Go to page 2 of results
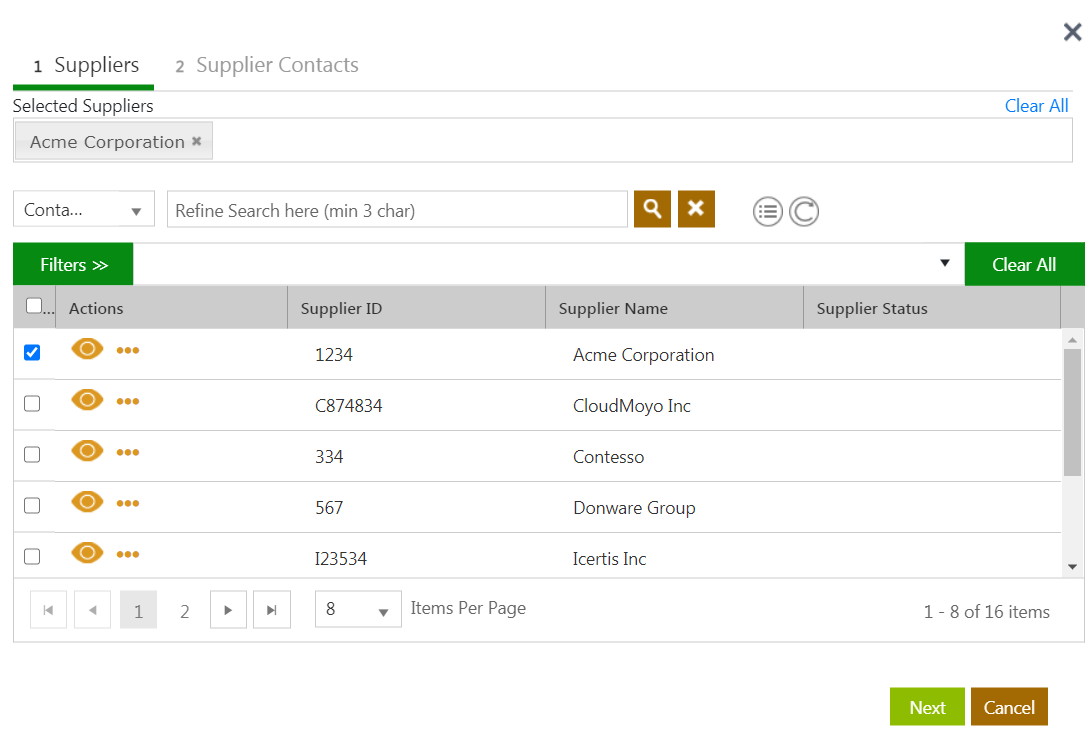Viewport: 1091px width, 730px height. [184, 611]
